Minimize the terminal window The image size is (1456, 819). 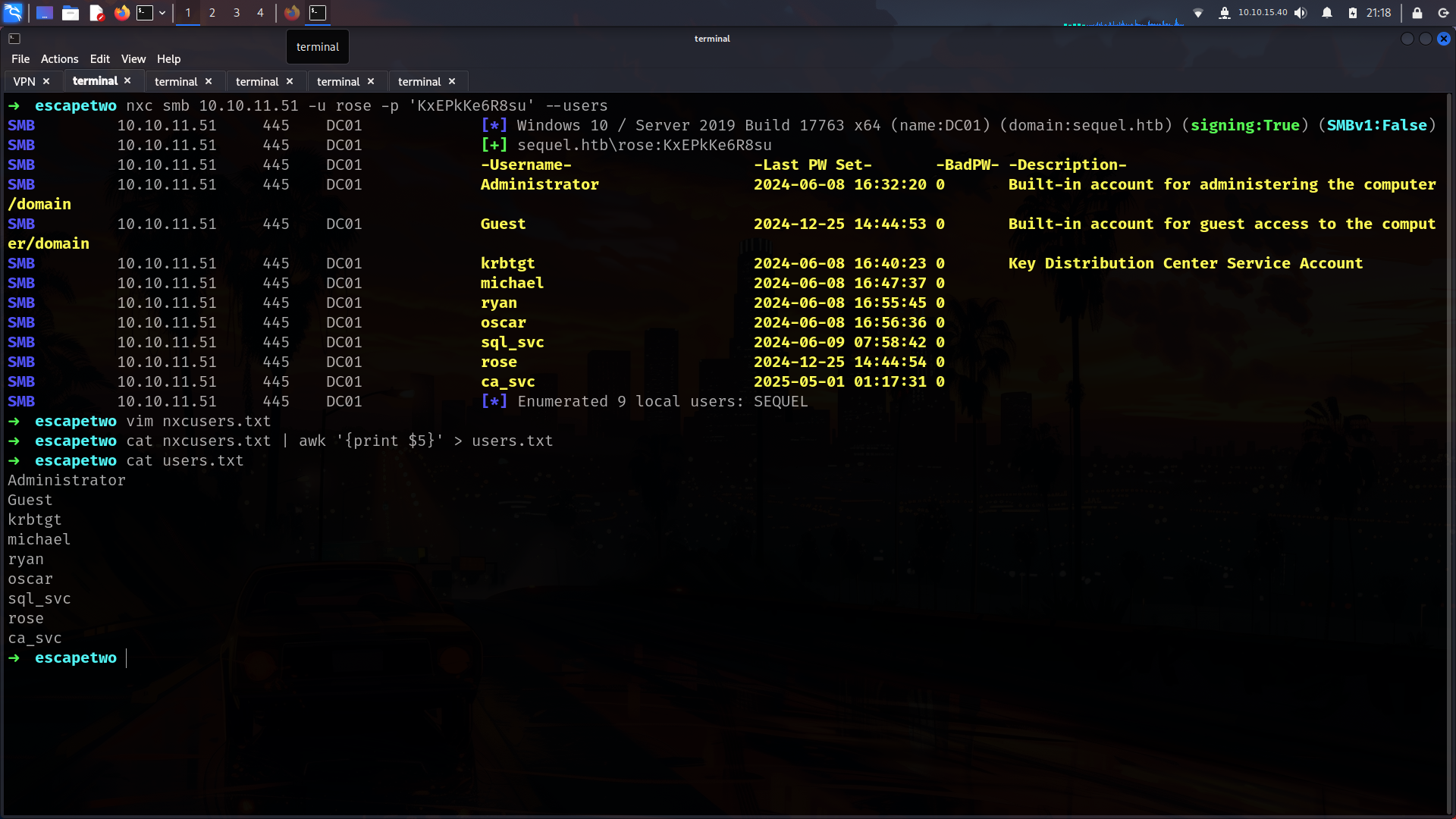tap(1407, 39)
